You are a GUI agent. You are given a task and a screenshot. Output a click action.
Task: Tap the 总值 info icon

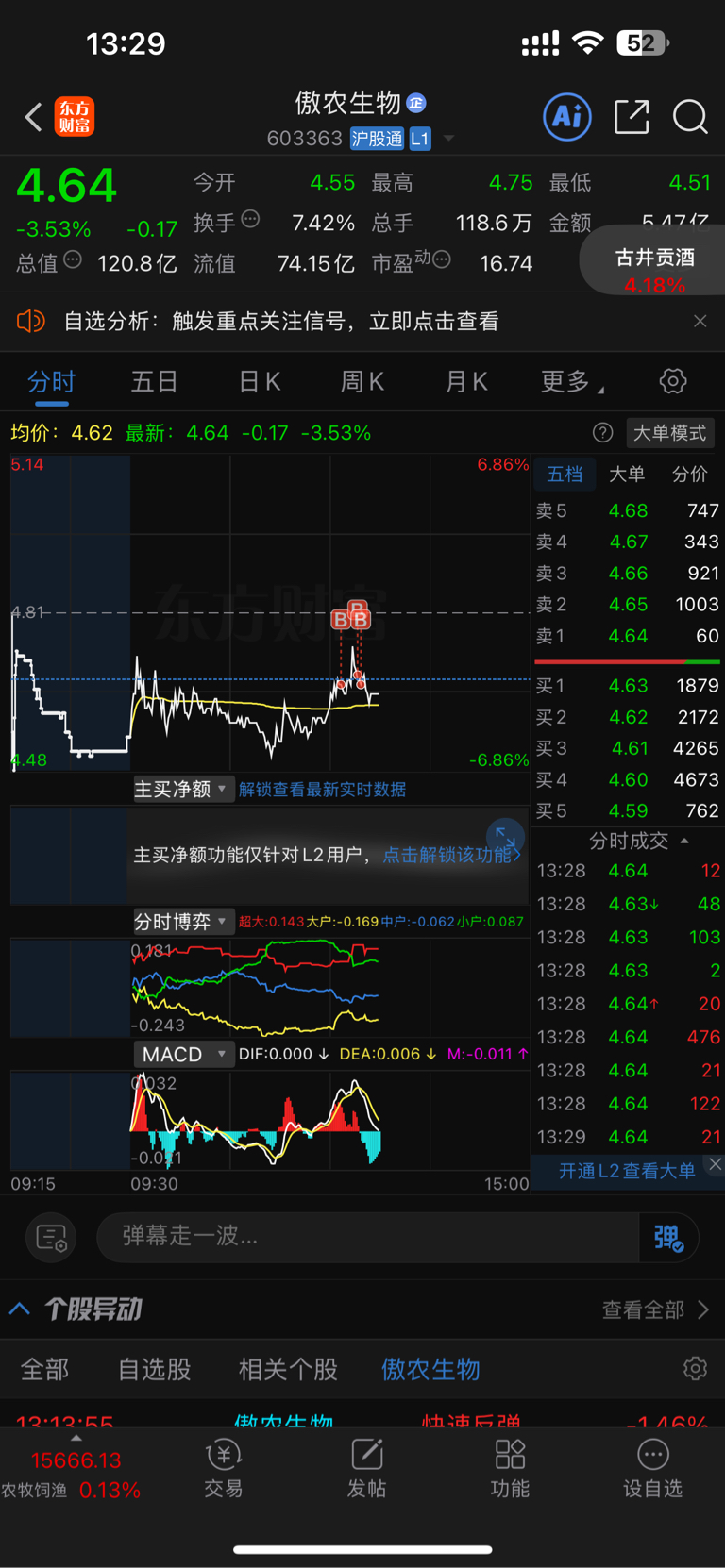point(73,259)
